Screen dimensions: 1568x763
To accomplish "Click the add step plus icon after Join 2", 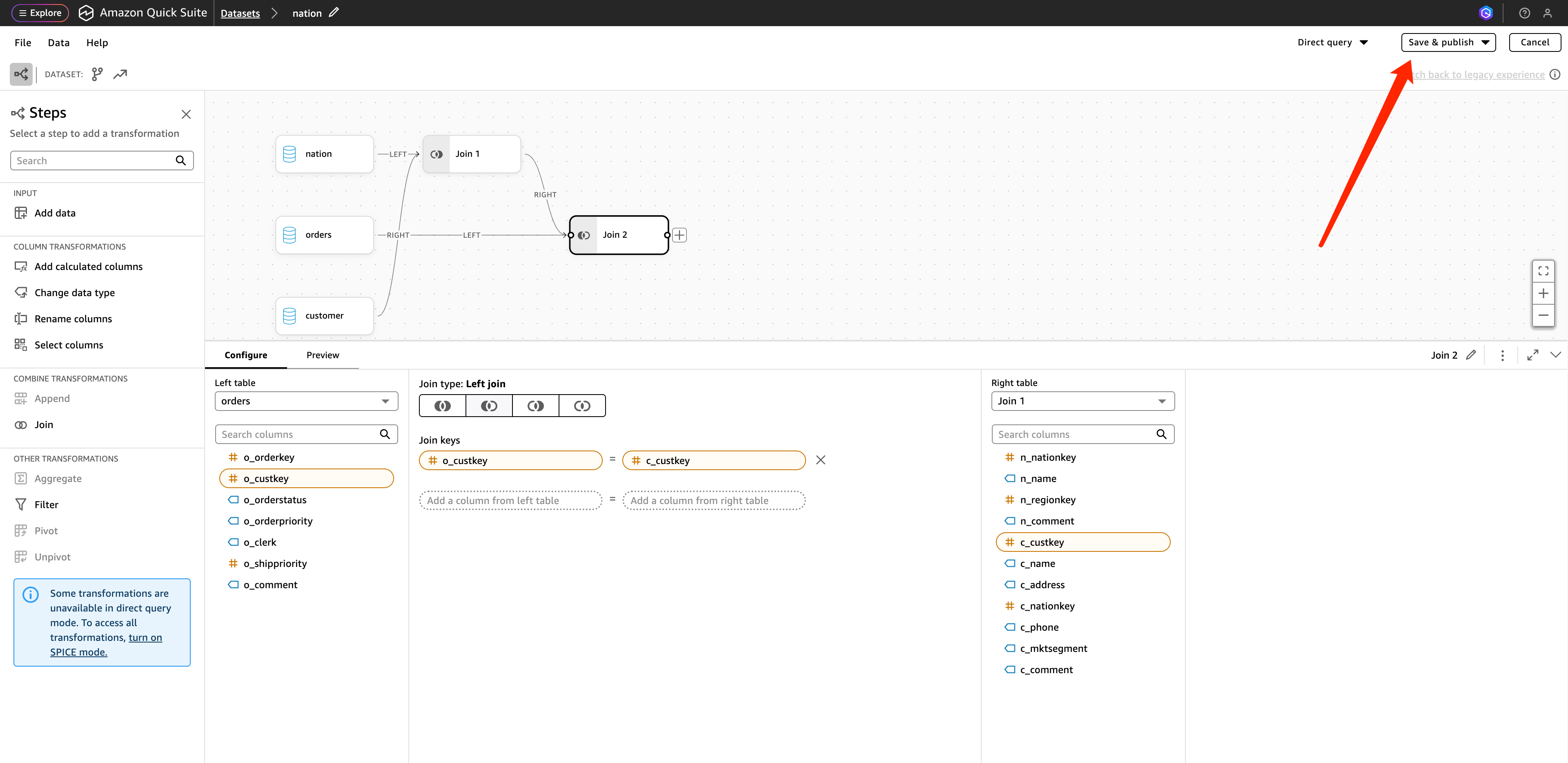I will 680,235.
